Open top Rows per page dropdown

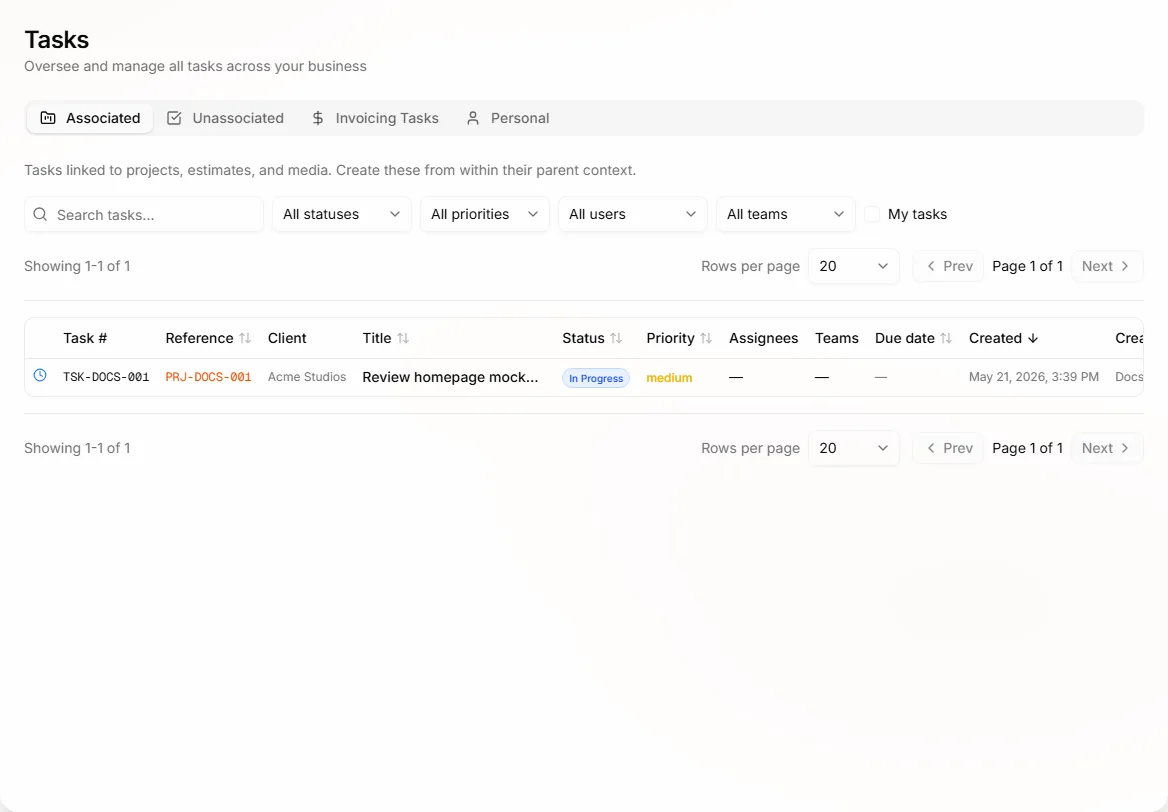point(854,266)
